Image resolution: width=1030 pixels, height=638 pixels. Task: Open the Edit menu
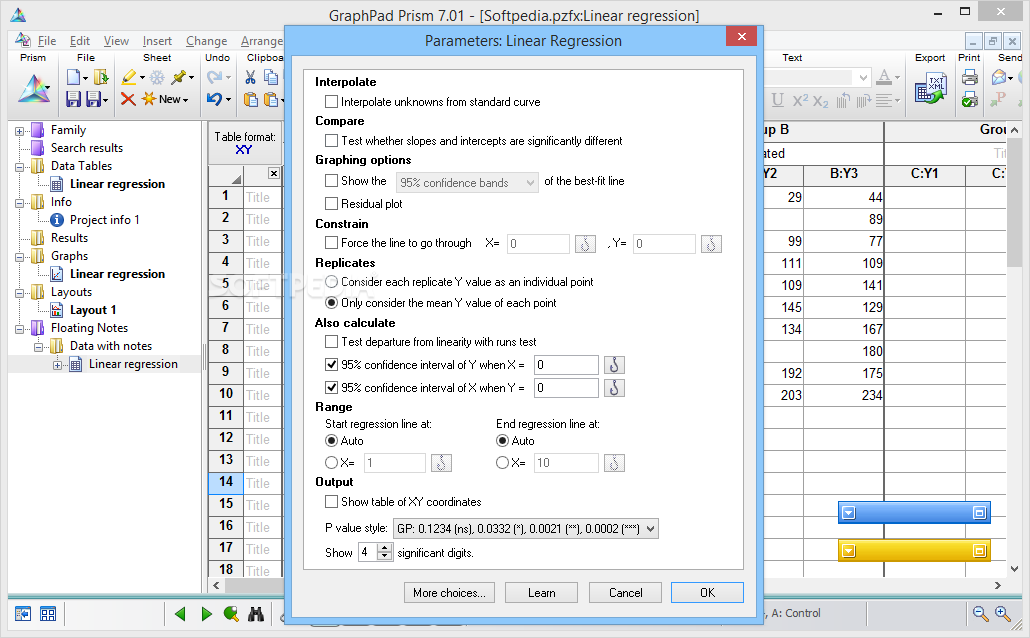[79, 41]
